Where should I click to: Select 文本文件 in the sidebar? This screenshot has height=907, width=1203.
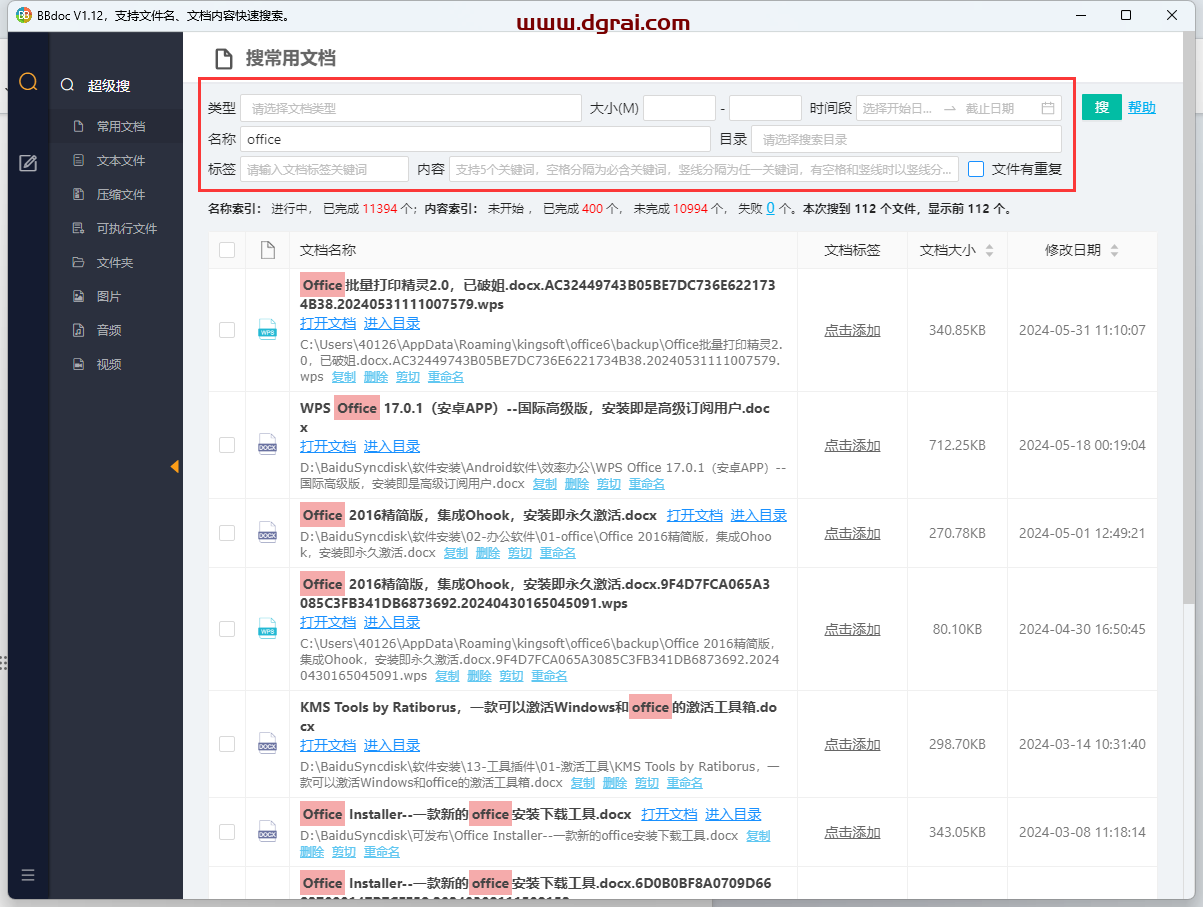point(116,161)
